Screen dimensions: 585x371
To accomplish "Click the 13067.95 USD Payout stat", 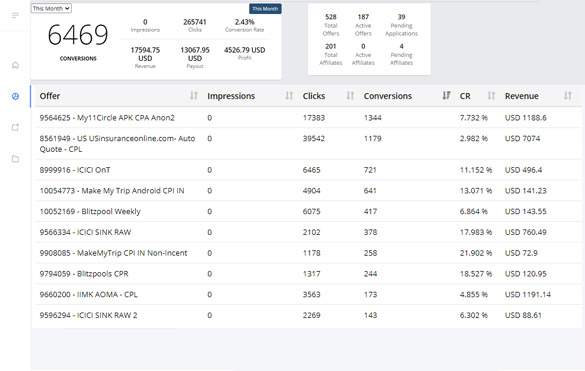I will pos(195,57).
